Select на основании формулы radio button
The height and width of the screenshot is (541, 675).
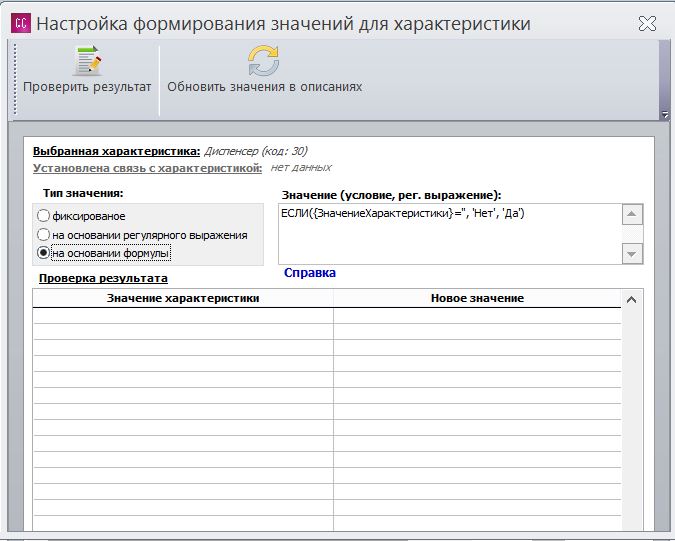coord(43,253)
